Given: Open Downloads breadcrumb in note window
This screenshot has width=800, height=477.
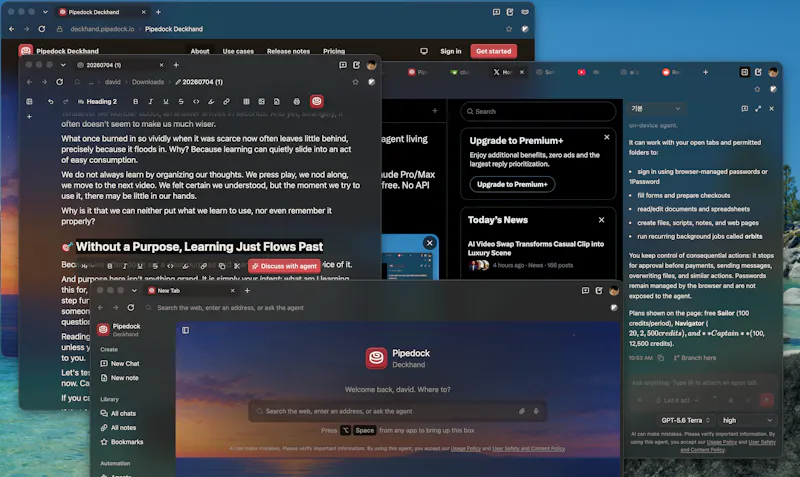Looking at the screenshot, I should (148, 82).
